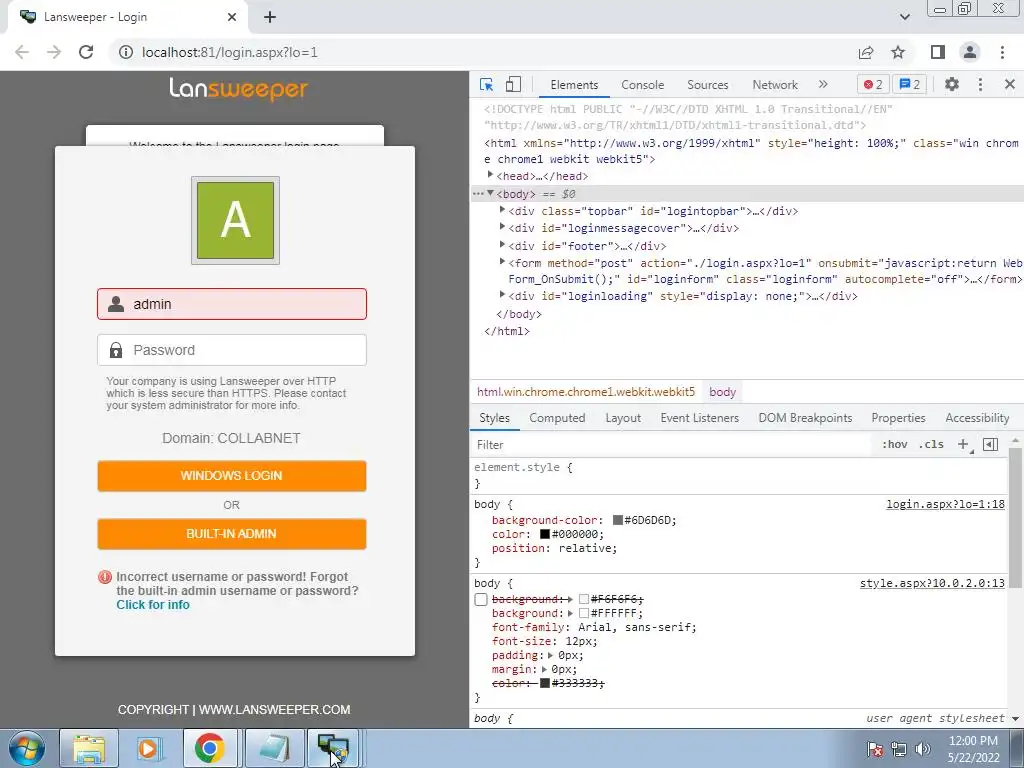
Task: Click the username field containing admin
Action: click(232, 304)
